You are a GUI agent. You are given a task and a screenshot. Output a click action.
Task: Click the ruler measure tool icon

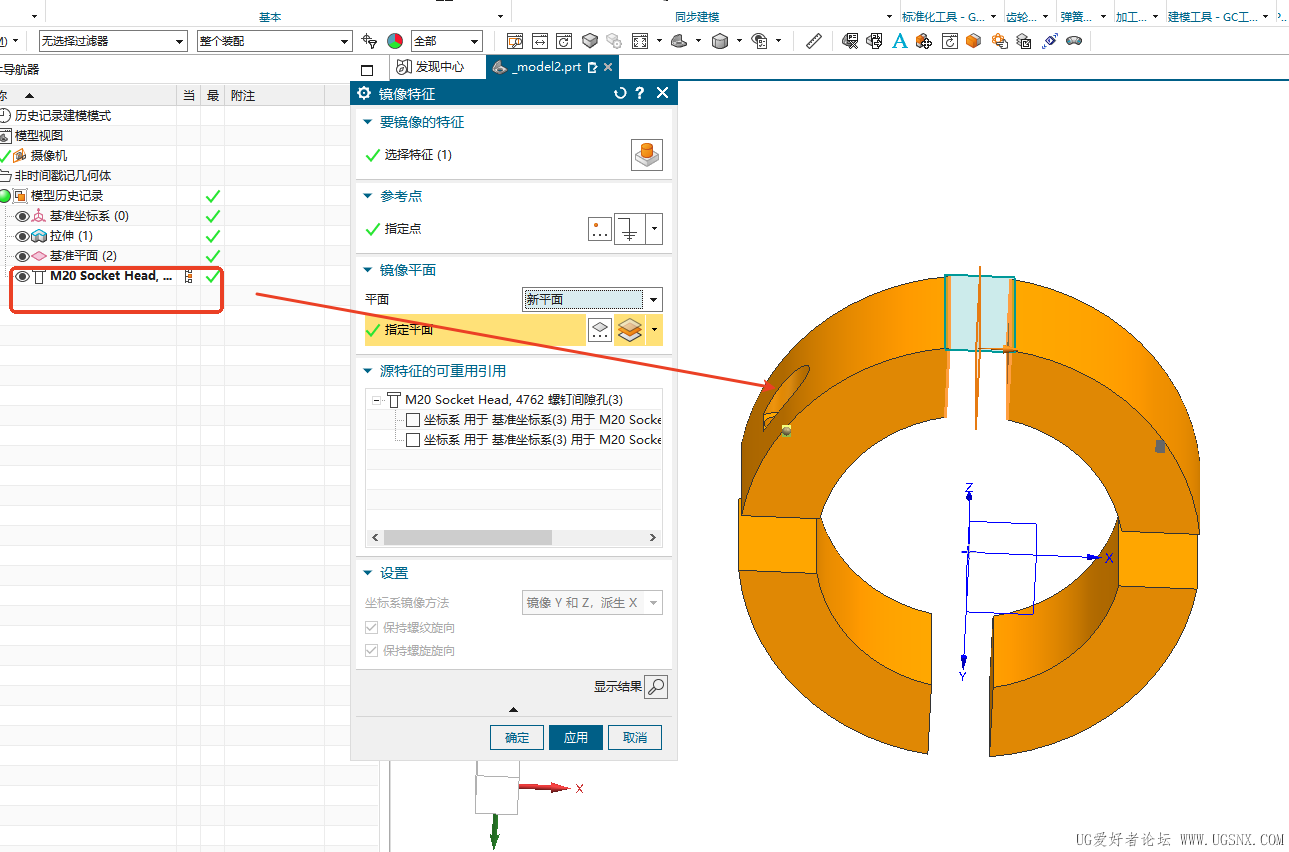pyautogui.click(x=814, y=41)
